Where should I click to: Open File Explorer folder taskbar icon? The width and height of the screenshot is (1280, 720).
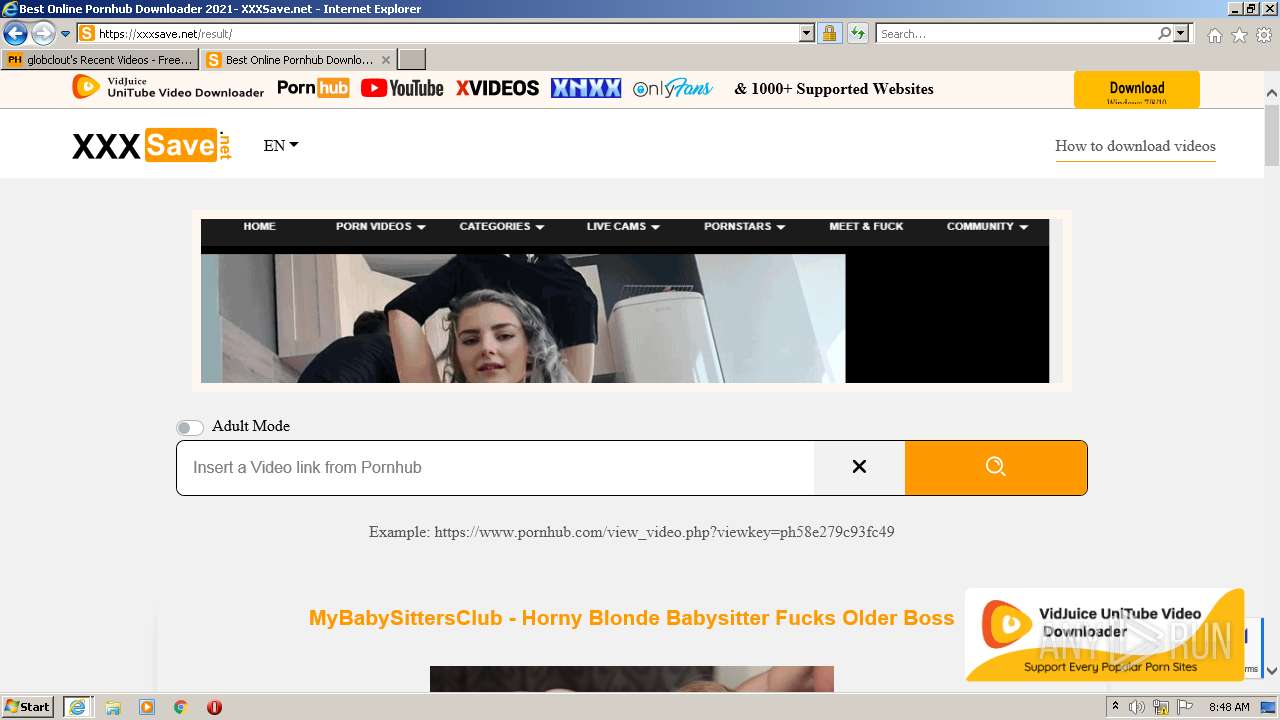coord(113,707)
